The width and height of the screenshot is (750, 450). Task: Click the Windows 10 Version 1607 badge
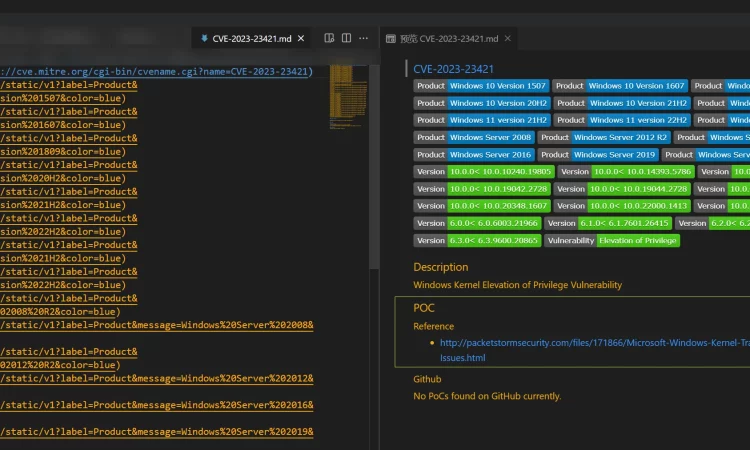620,86
